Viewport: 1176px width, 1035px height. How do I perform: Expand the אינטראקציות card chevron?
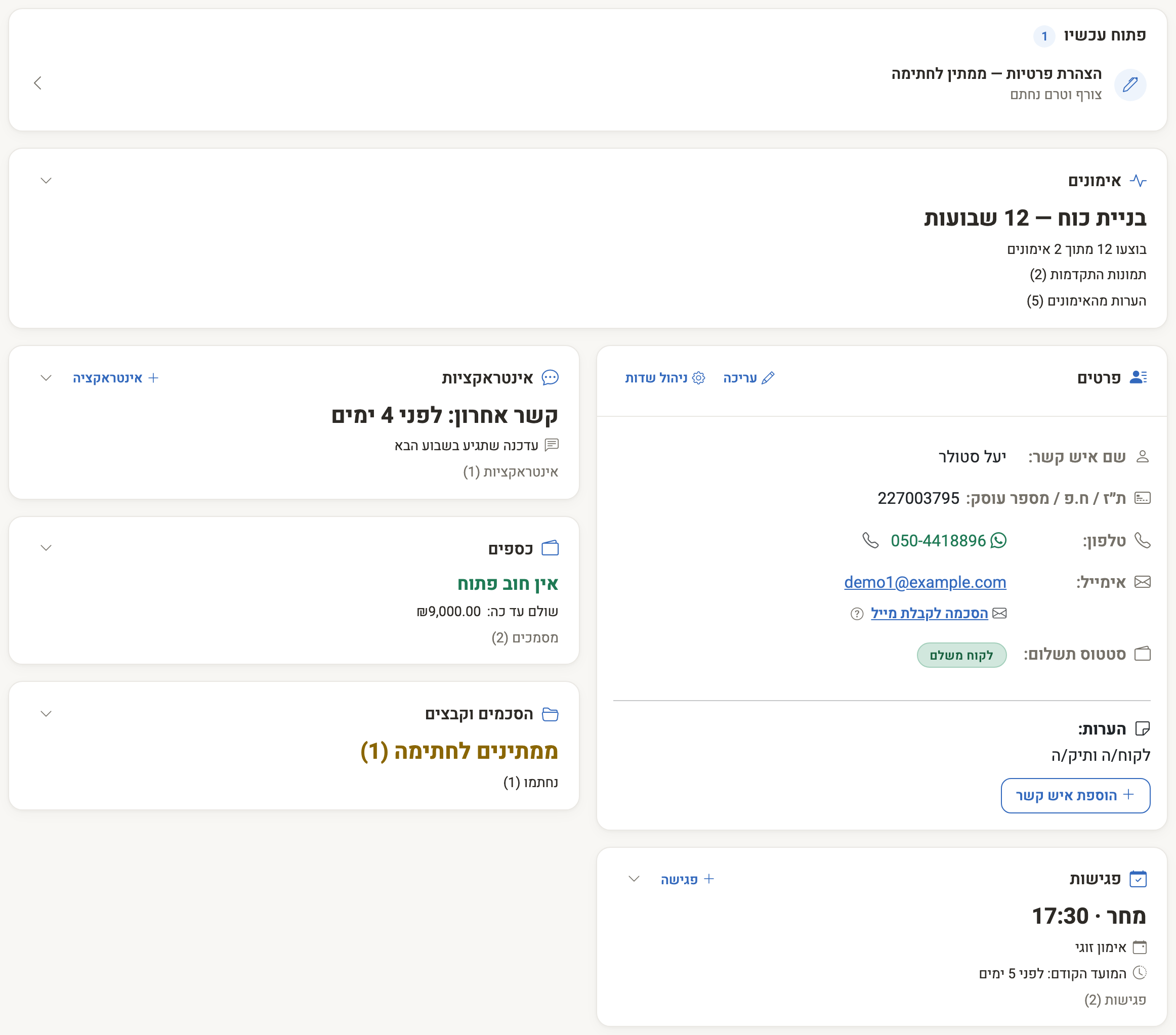pos(46,378)
